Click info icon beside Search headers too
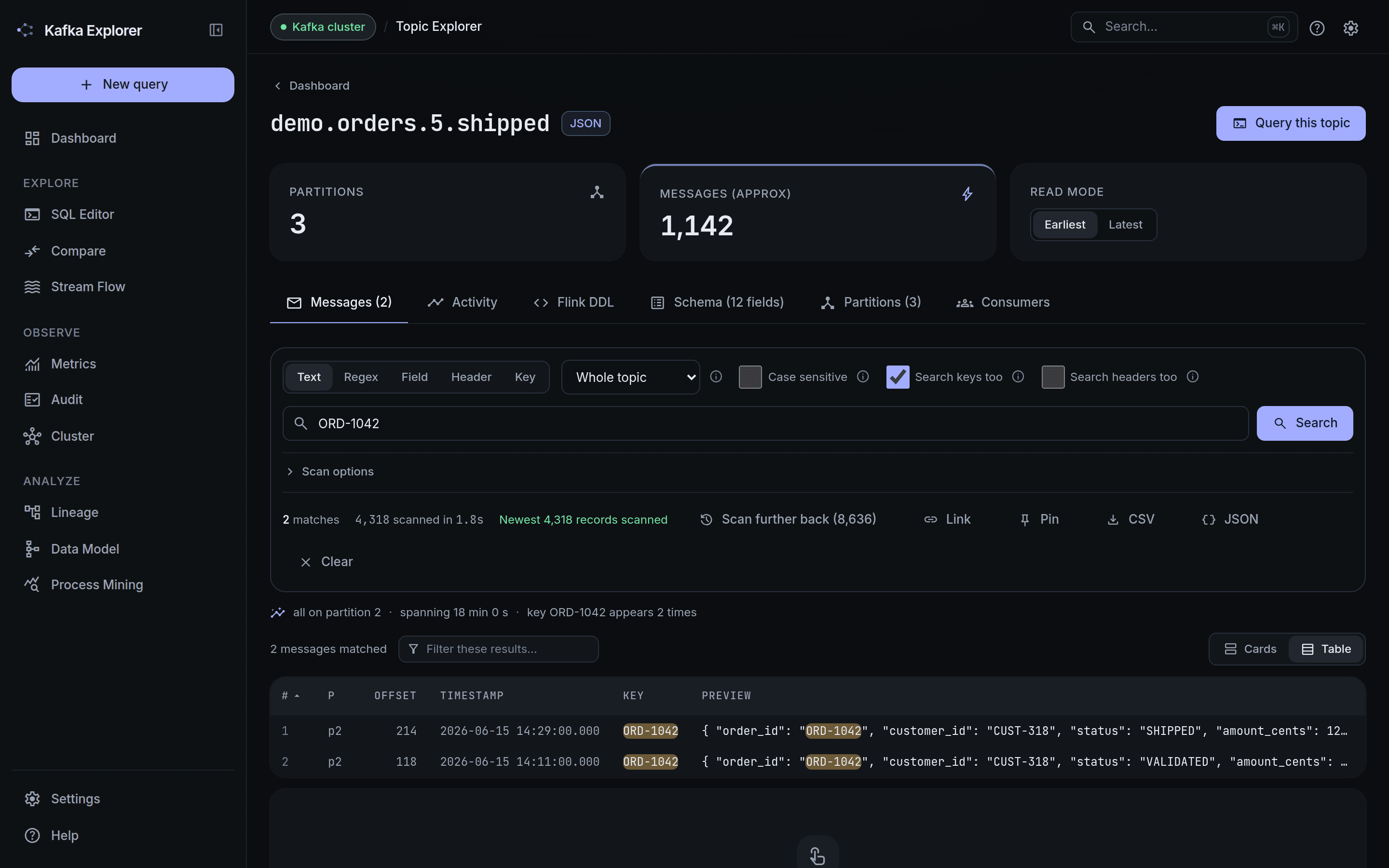 coord(1193,377)
